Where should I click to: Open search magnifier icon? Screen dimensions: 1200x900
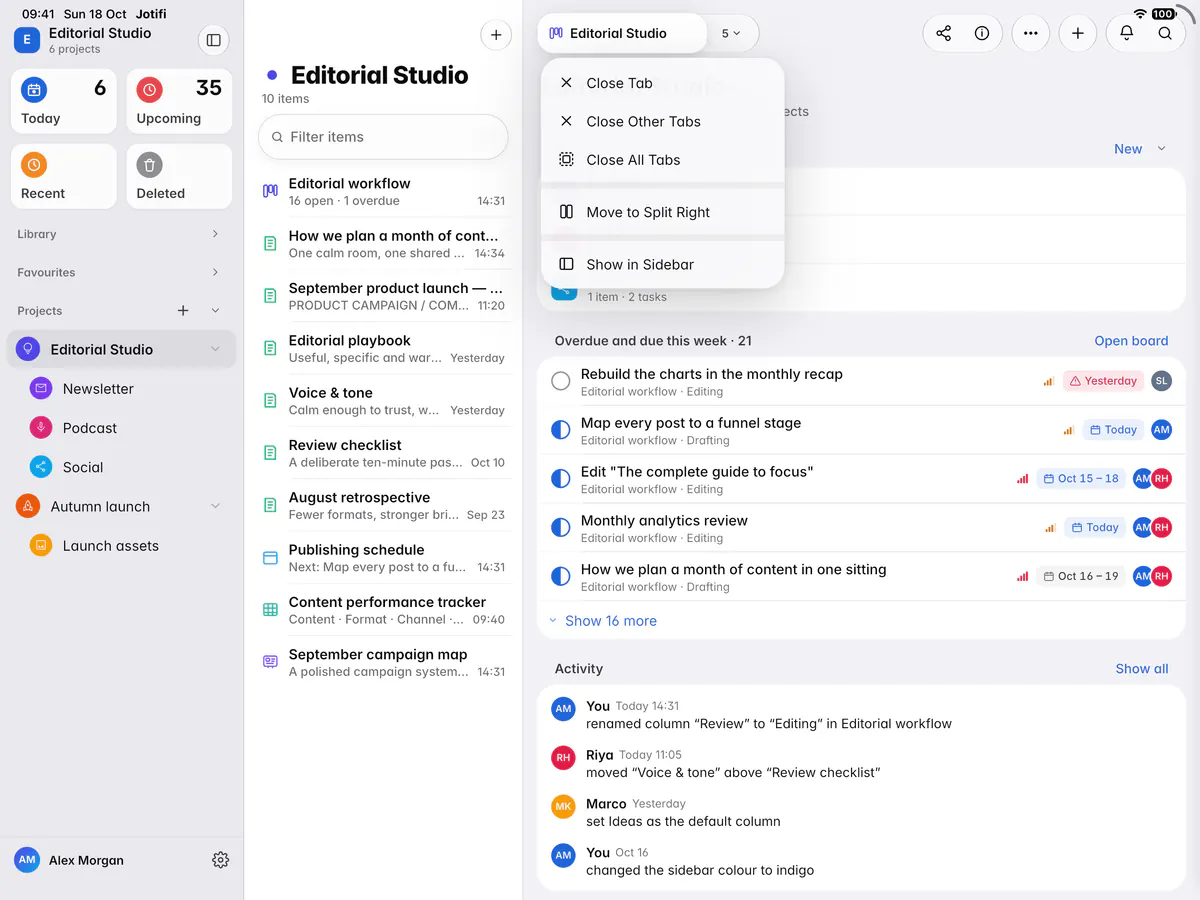[1165, 33]
